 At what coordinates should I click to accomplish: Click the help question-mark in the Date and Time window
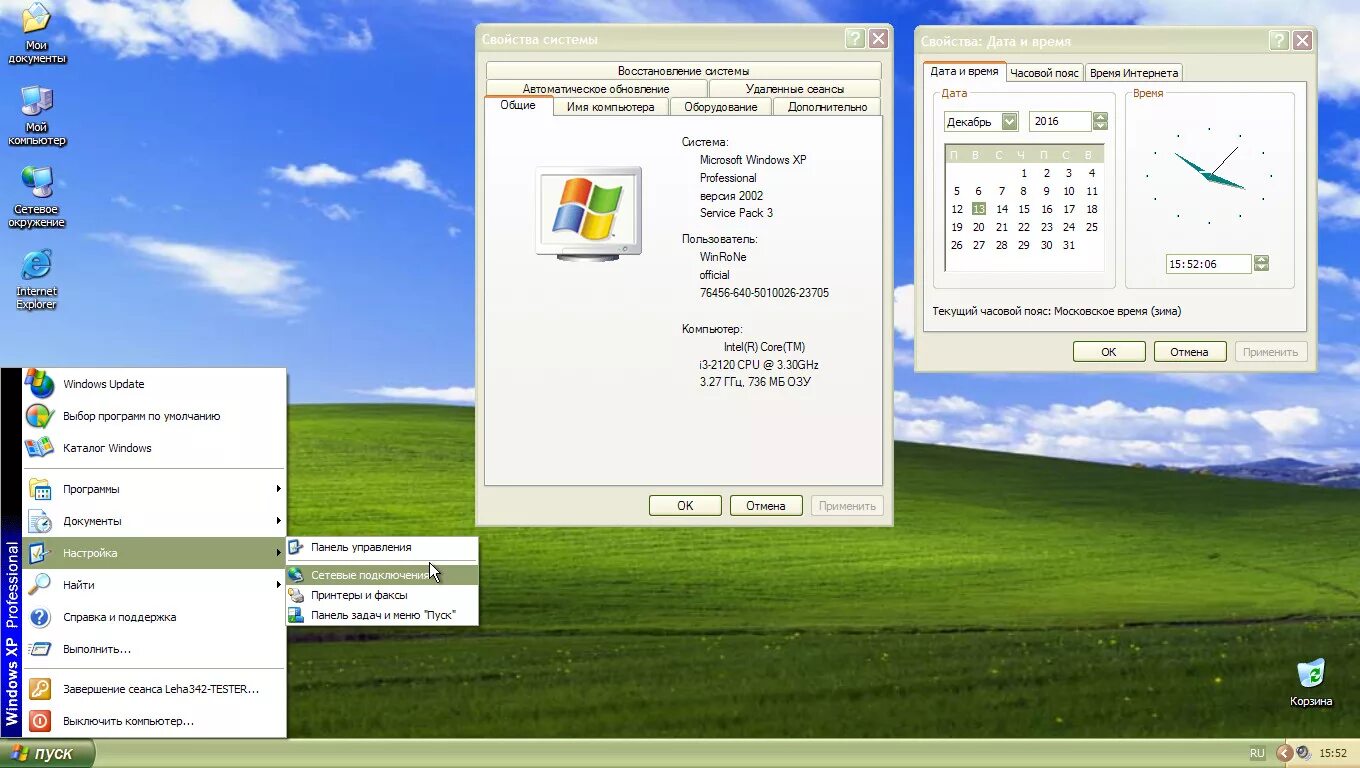click(1278, 41)
